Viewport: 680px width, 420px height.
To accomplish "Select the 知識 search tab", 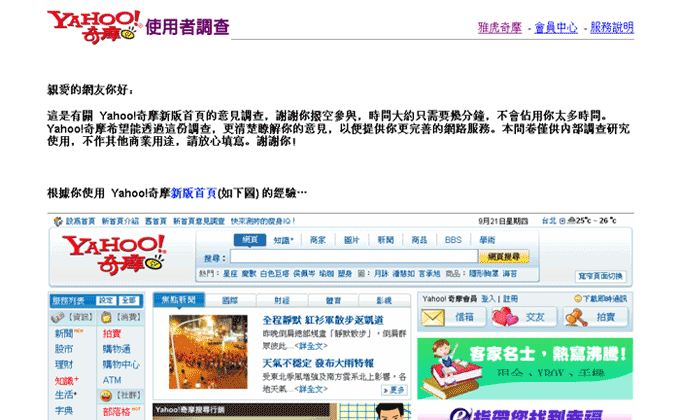I will pos(283,240).
